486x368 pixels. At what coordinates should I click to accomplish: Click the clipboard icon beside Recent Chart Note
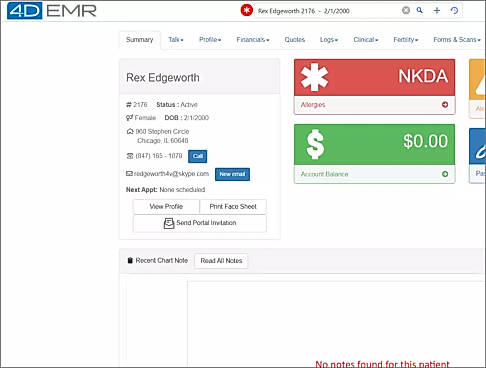tap(130, 260)
